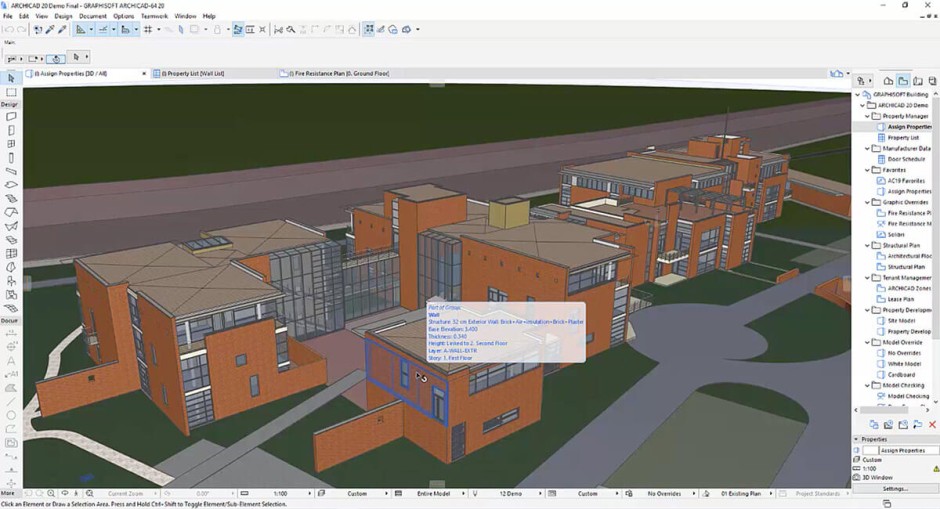The width and height of the screenshot is (940, 509).
Task: Click the red delete icon in Navigator
Action: click(x=932, y=425)
